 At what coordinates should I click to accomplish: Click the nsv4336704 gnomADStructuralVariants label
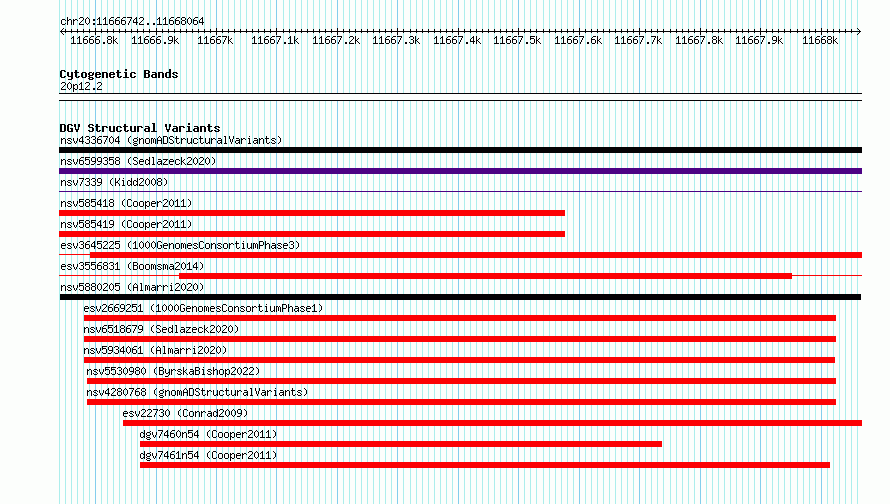pos(171,140)
